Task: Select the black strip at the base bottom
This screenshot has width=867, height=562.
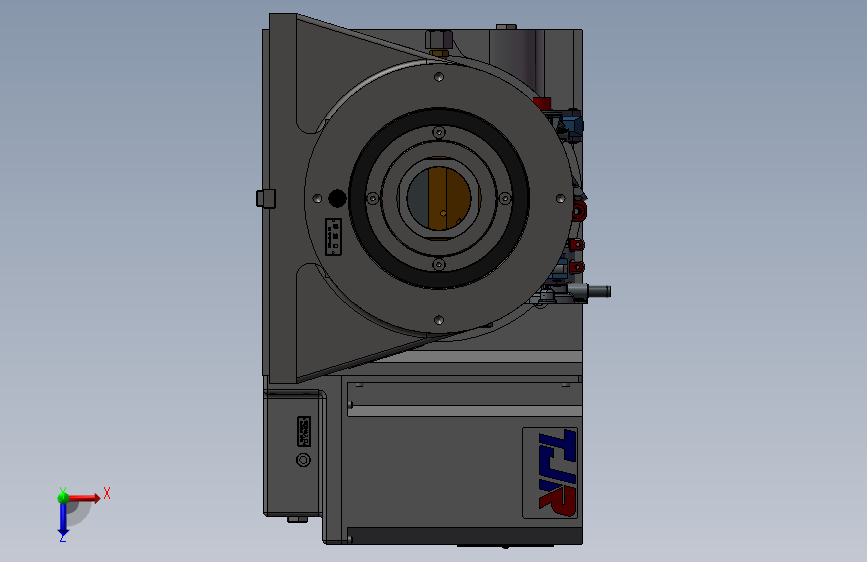Action: coord(464,535)
